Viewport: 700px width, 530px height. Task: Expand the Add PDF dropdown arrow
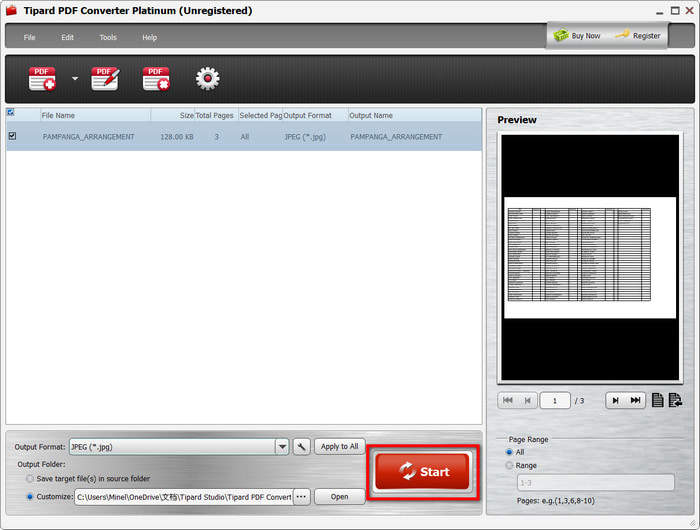pyautogui.click(x=75, y=79)
